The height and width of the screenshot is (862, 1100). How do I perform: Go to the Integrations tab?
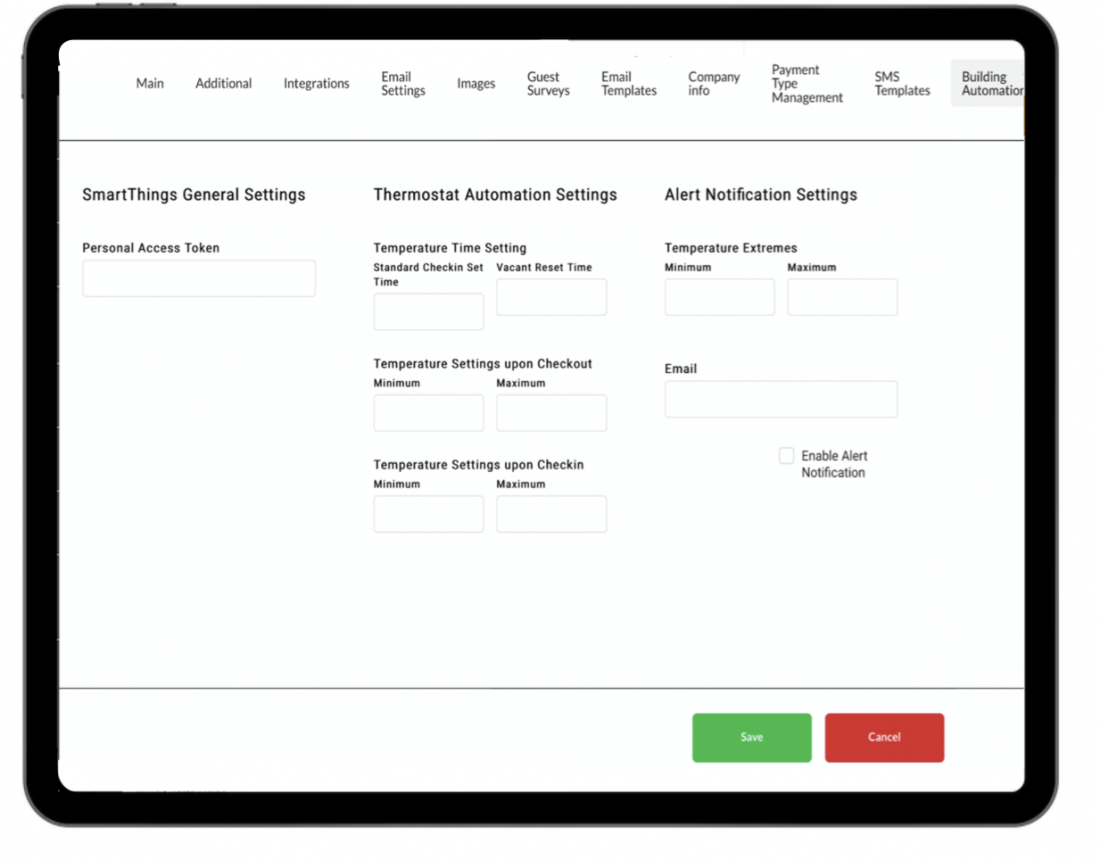click(316, 84)
